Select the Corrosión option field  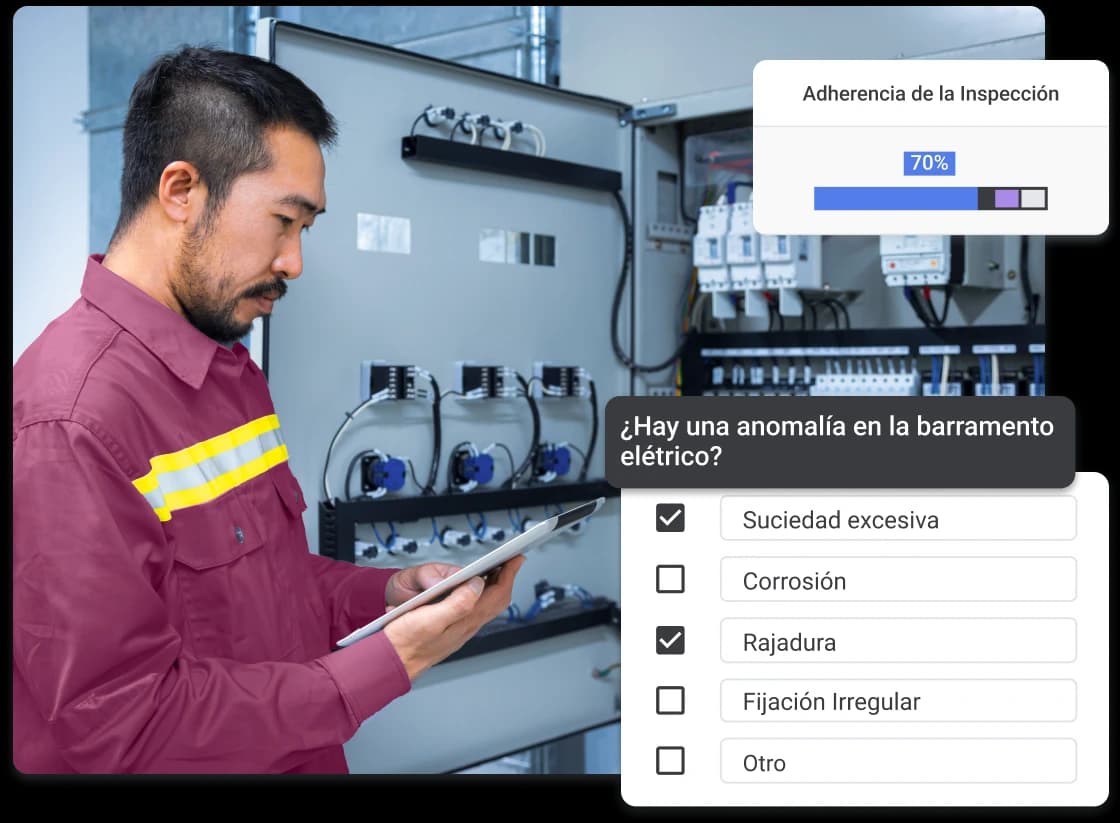[x=897, y=580]
